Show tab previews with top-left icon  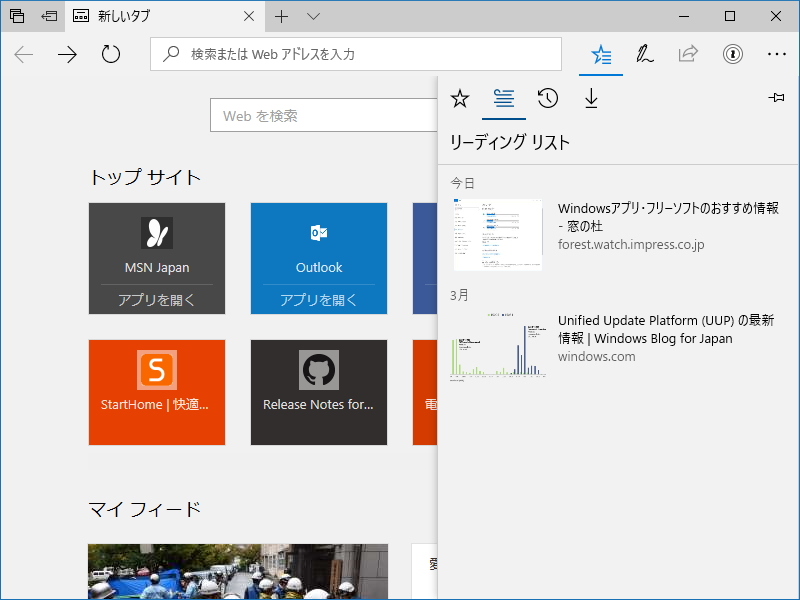pos(14,16)
